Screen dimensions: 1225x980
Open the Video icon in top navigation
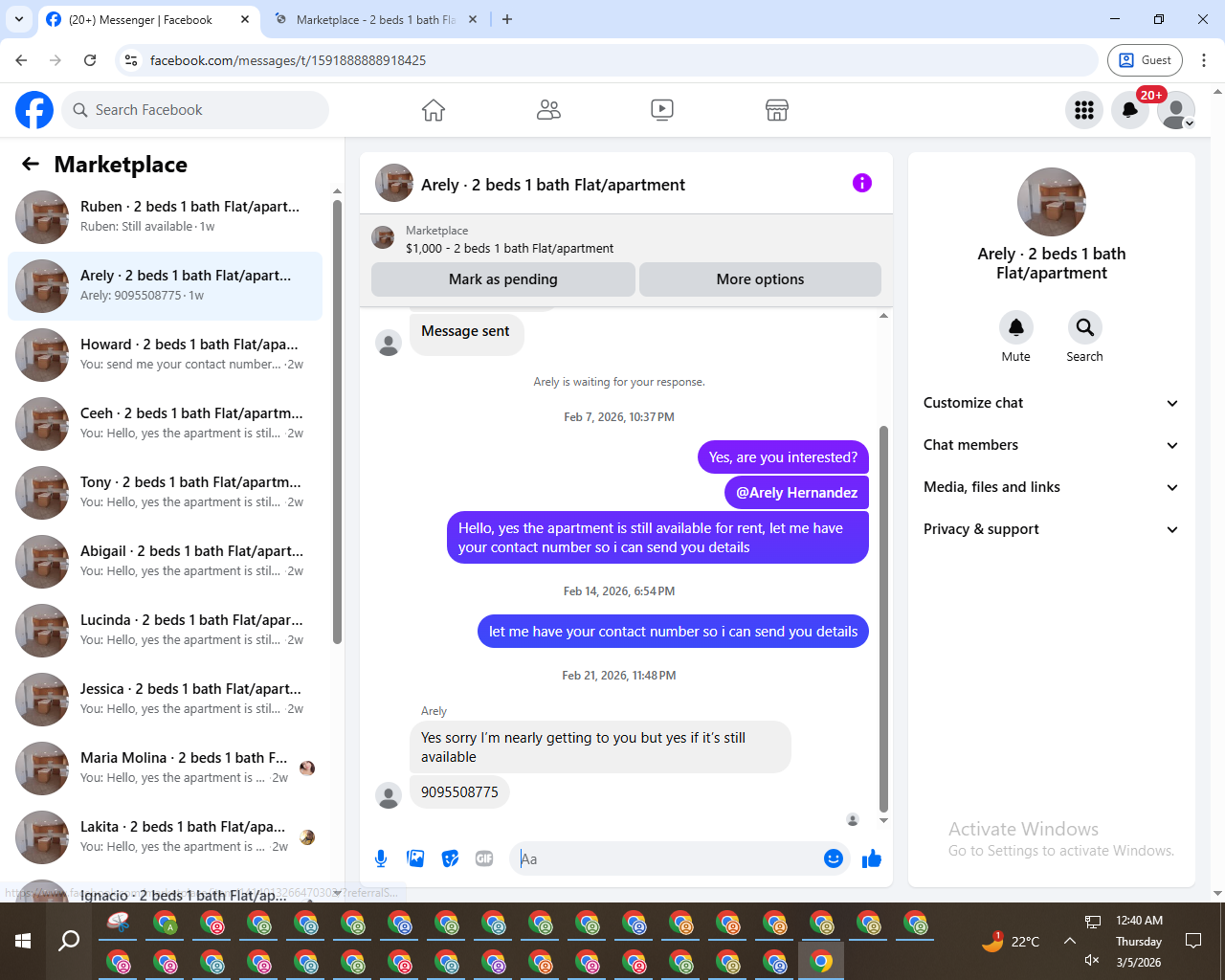tap(662, 110)
